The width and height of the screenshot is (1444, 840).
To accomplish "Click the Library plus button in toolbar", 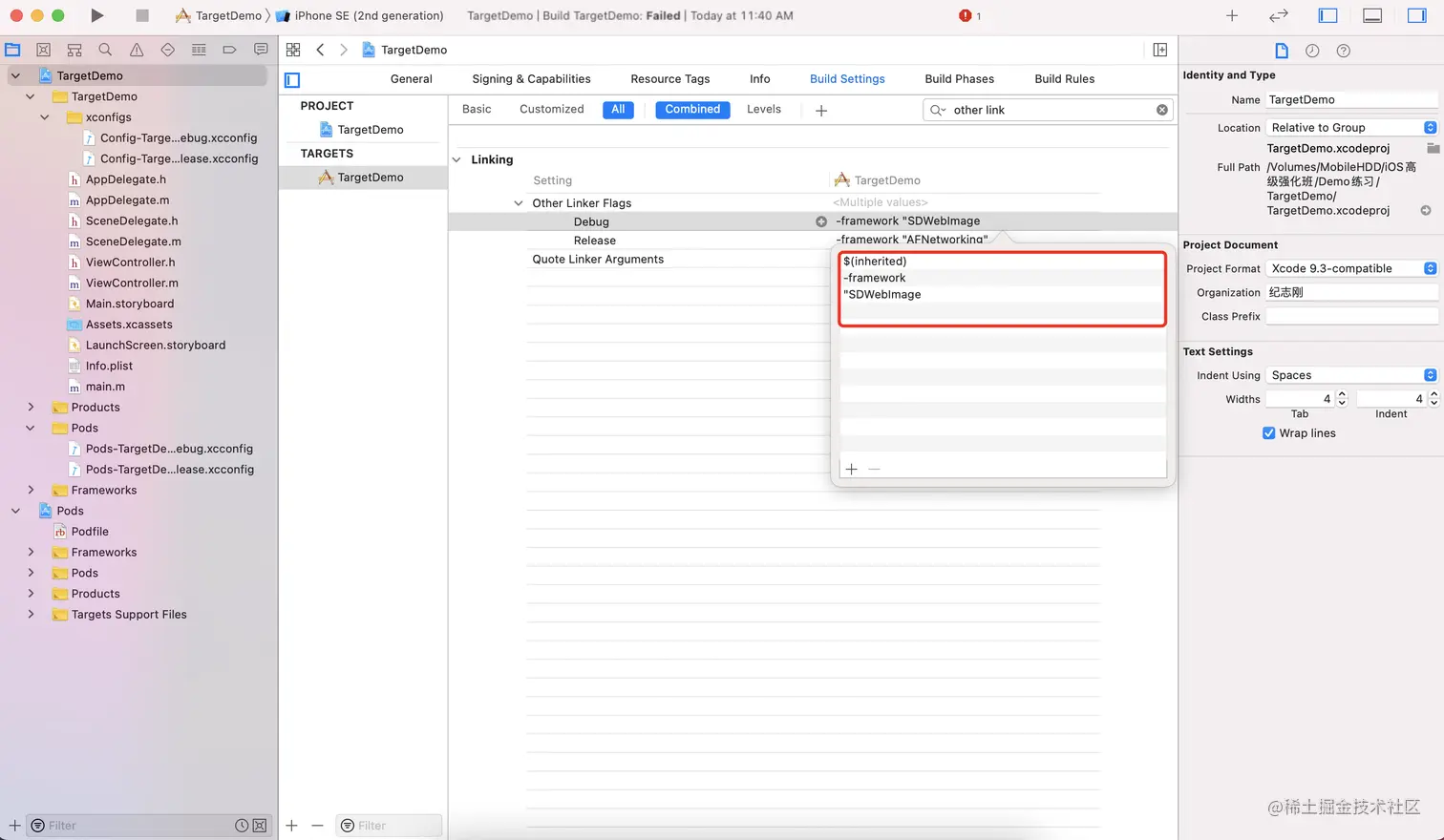I will point(1232,15).
